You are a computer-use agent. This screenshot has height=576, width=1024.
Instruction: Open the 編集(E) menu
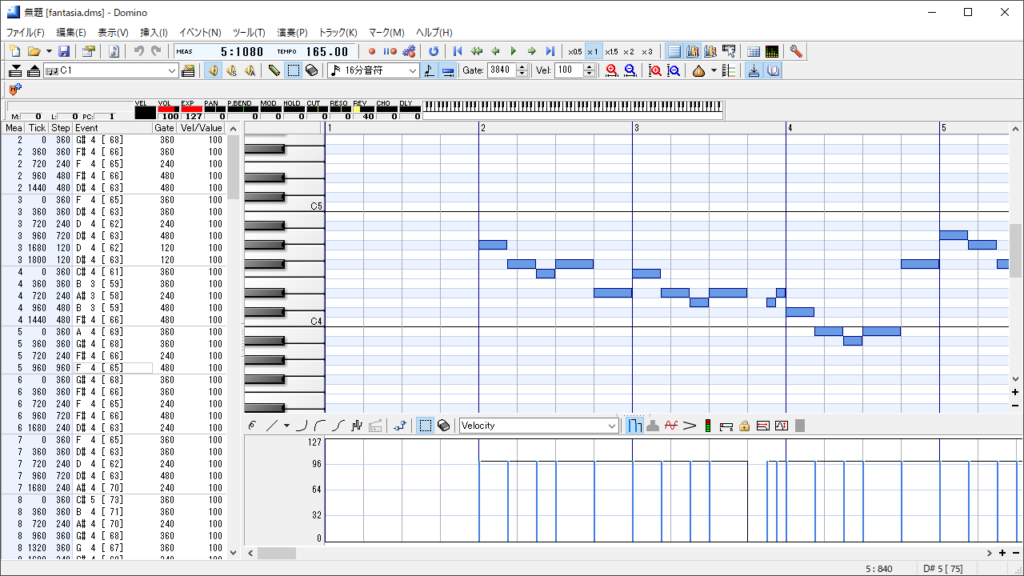click(71, 32)
